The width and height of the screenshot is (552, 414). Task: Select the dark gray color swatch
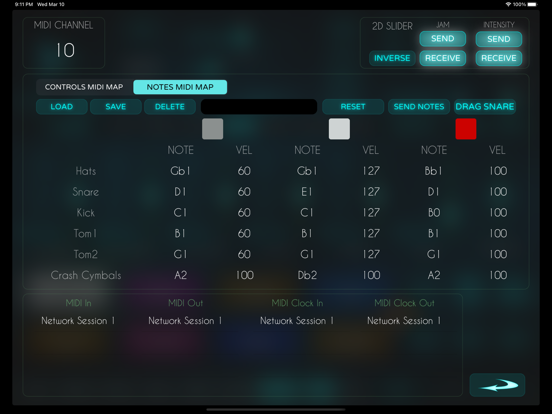213,129
